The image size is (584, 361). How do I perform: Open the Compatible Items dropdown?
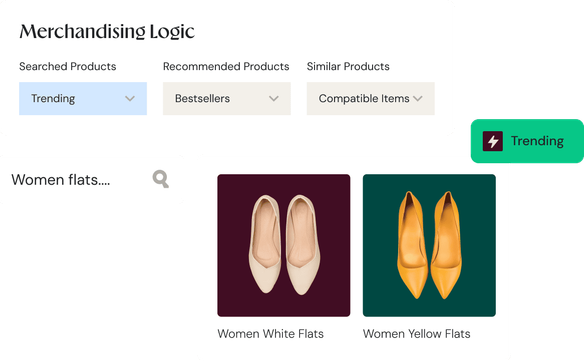click(x=371, y=98)
